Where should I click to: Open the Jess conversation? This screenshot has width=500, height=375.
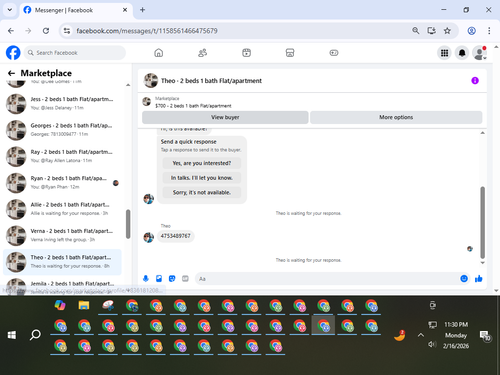(62, 103)
